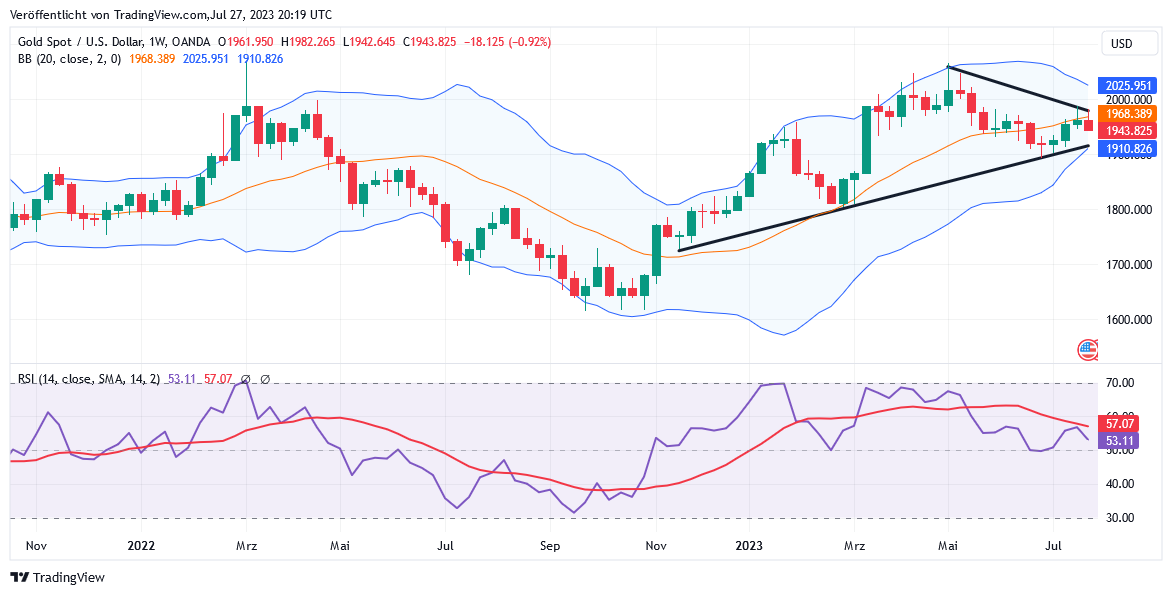Click the red 57.07 RSI axis tag
Screen dimensions: 1172x595
1118,423
